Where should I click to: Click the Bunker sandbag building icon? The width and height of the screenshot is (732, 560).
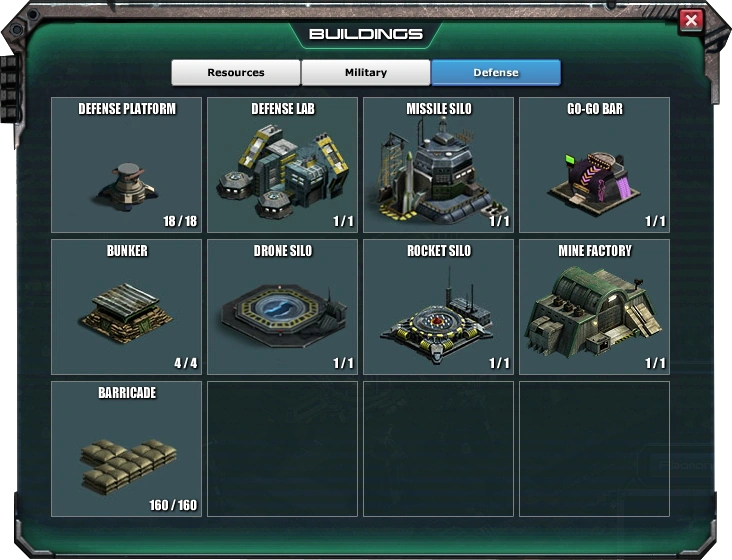(x=126, y=312)
